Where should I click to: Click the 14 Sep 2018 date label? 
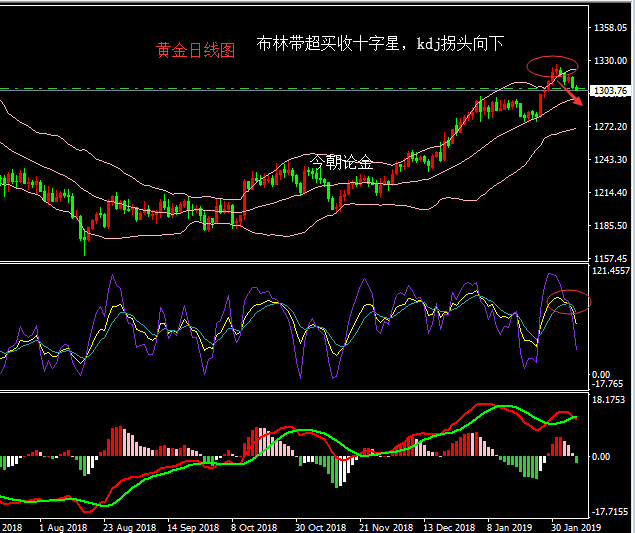pos(193,527)
